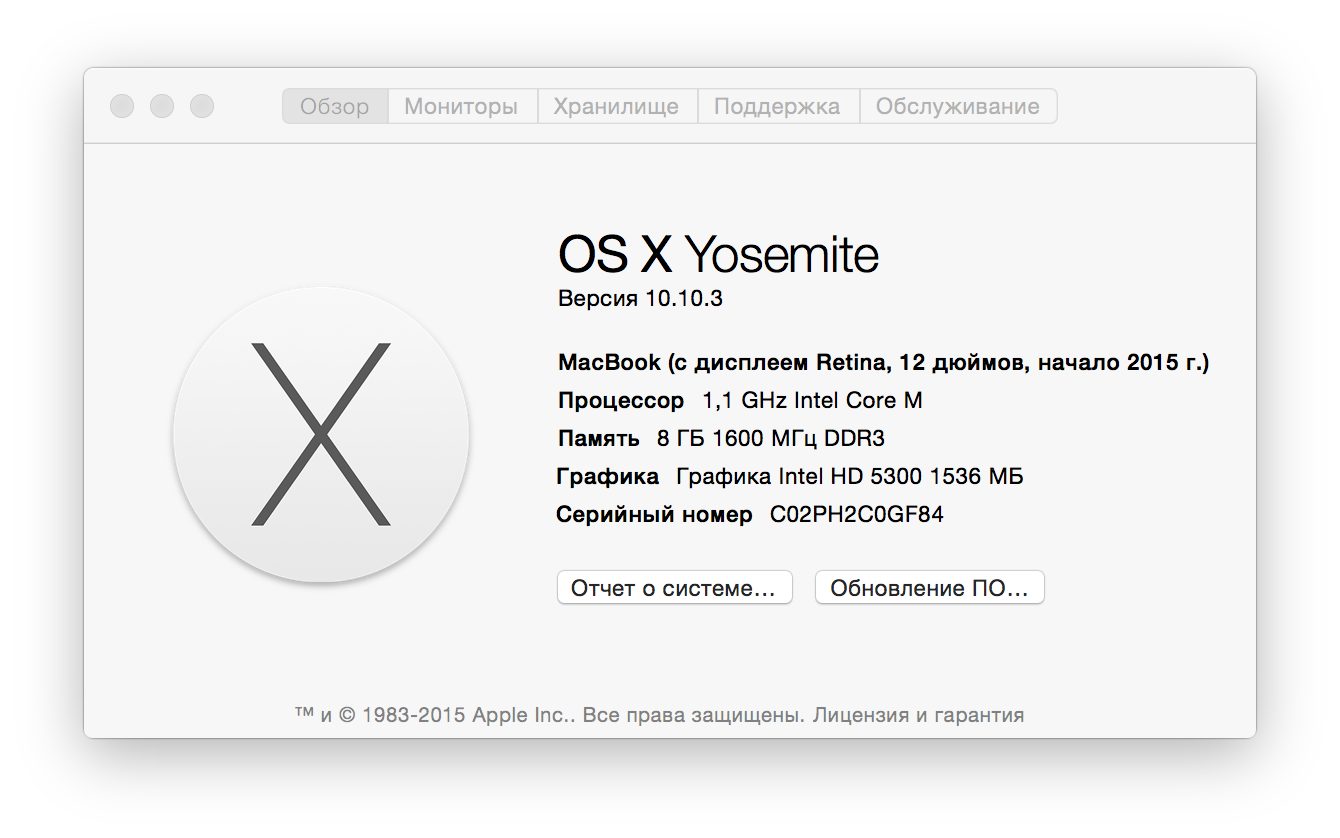Click the 1,1 GHz Intel Core M value
Screen dimensions: 1340x838
point(812,401)
